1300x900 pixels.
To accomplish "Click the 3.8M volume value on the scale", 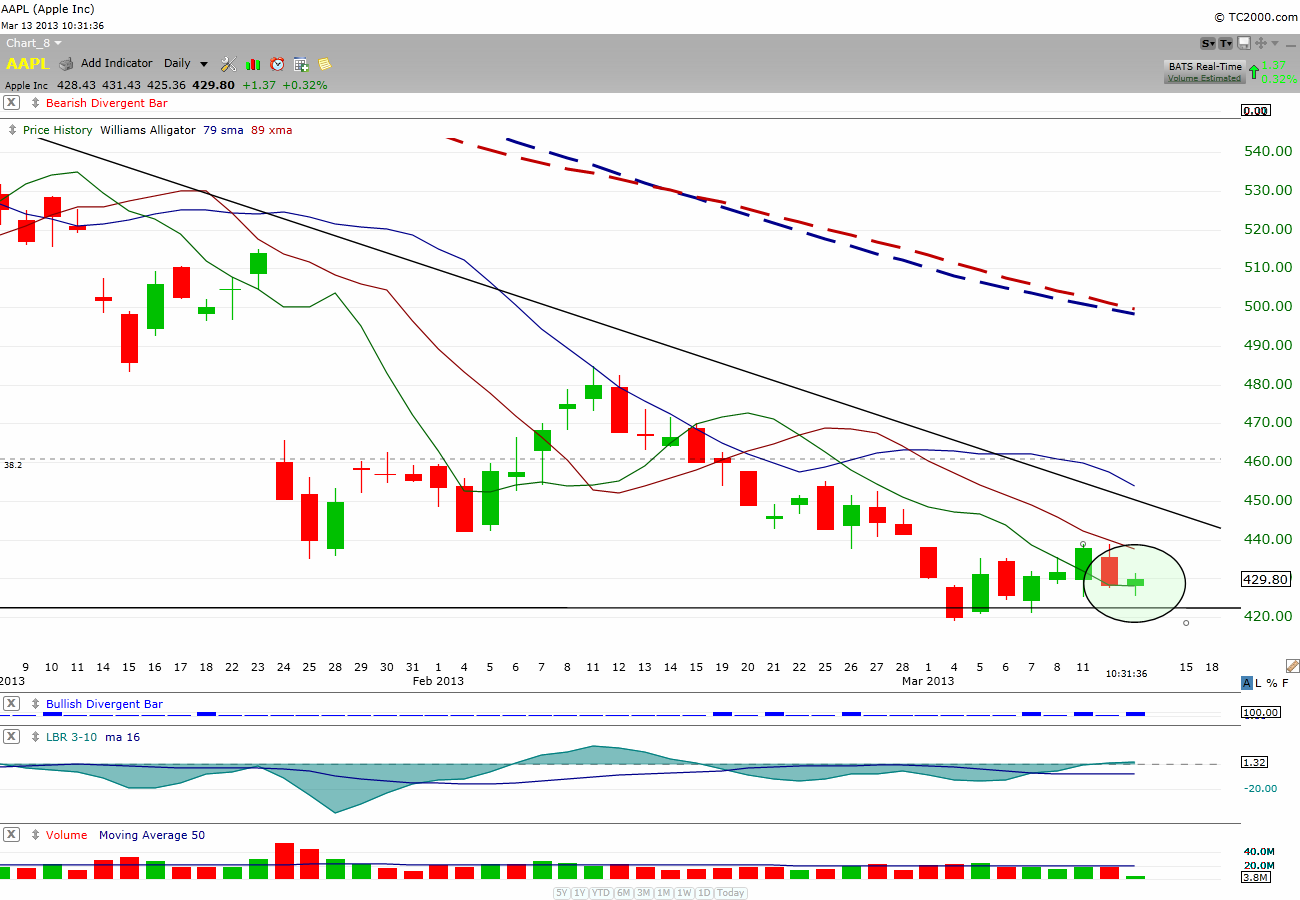I will (x=1255, y=877).
